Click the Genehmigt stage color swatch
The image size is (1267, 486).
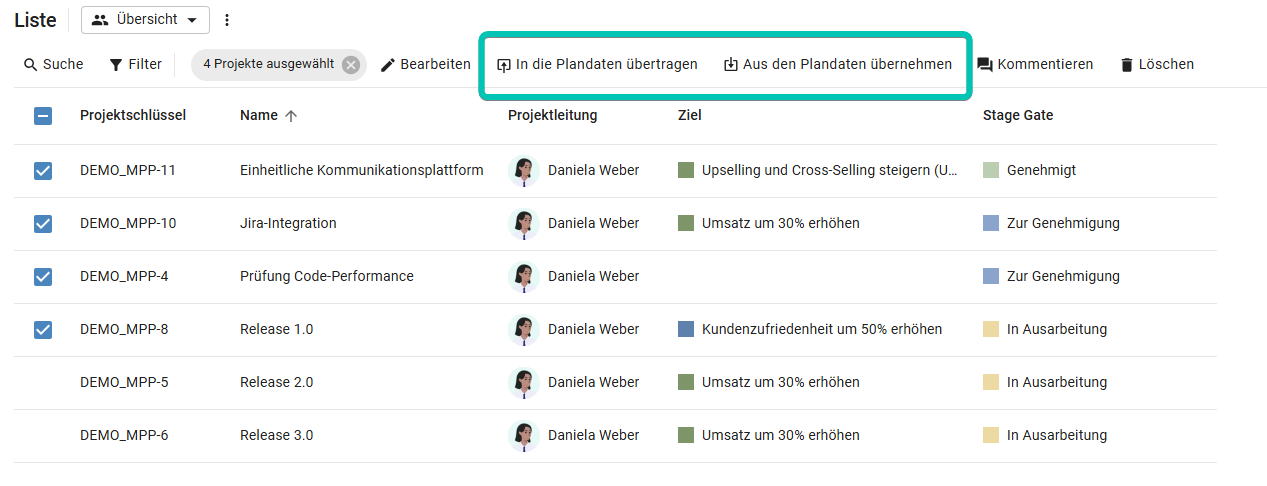click(991, 170)
